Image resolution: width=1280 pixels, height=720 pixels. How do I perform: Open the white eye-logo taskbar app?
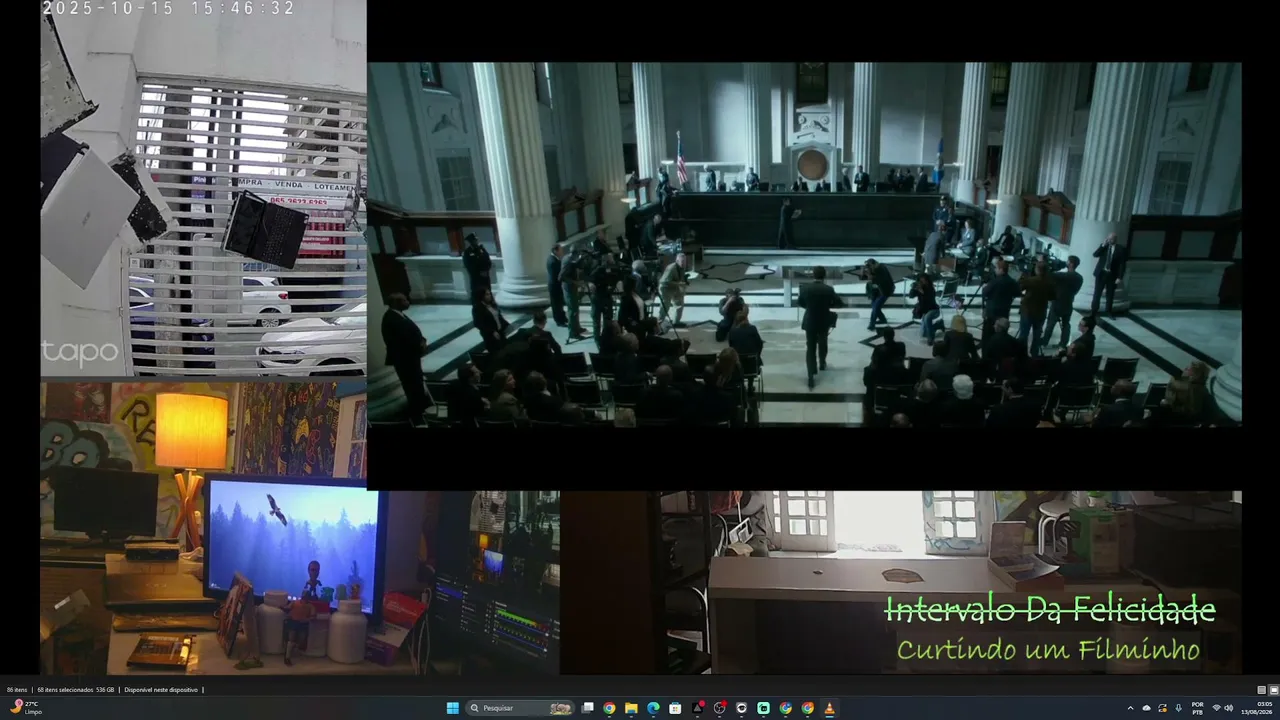[x=741, y=708]
